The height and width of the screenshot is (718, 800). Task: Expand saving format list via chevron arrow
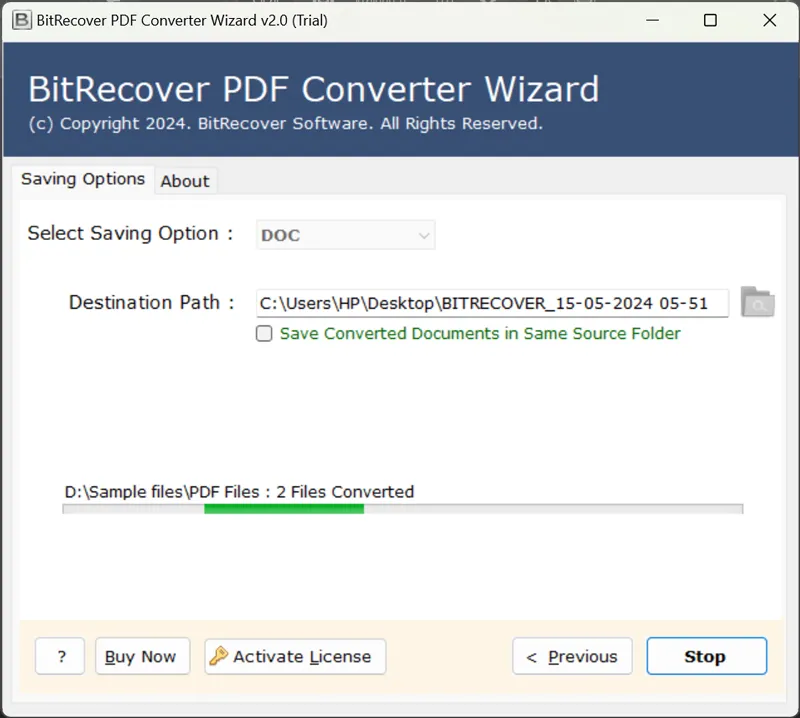pos(424,236)
